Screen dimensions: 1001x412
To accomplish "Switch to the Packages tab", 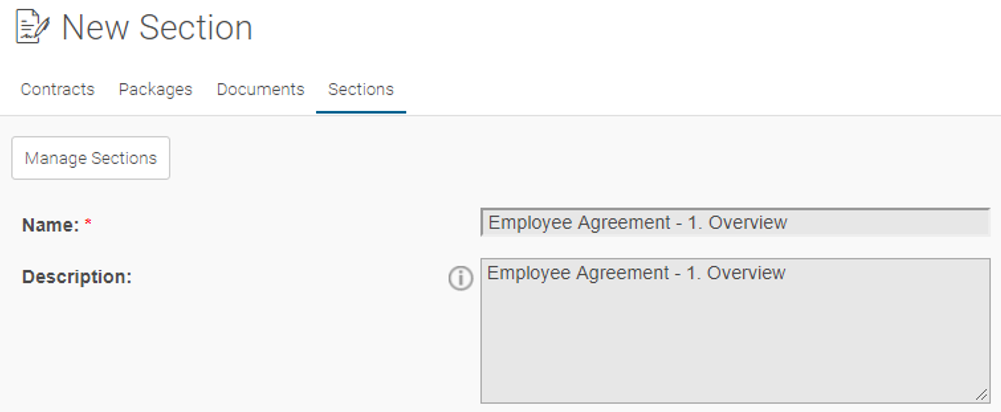I will click(x=155, y=89).
